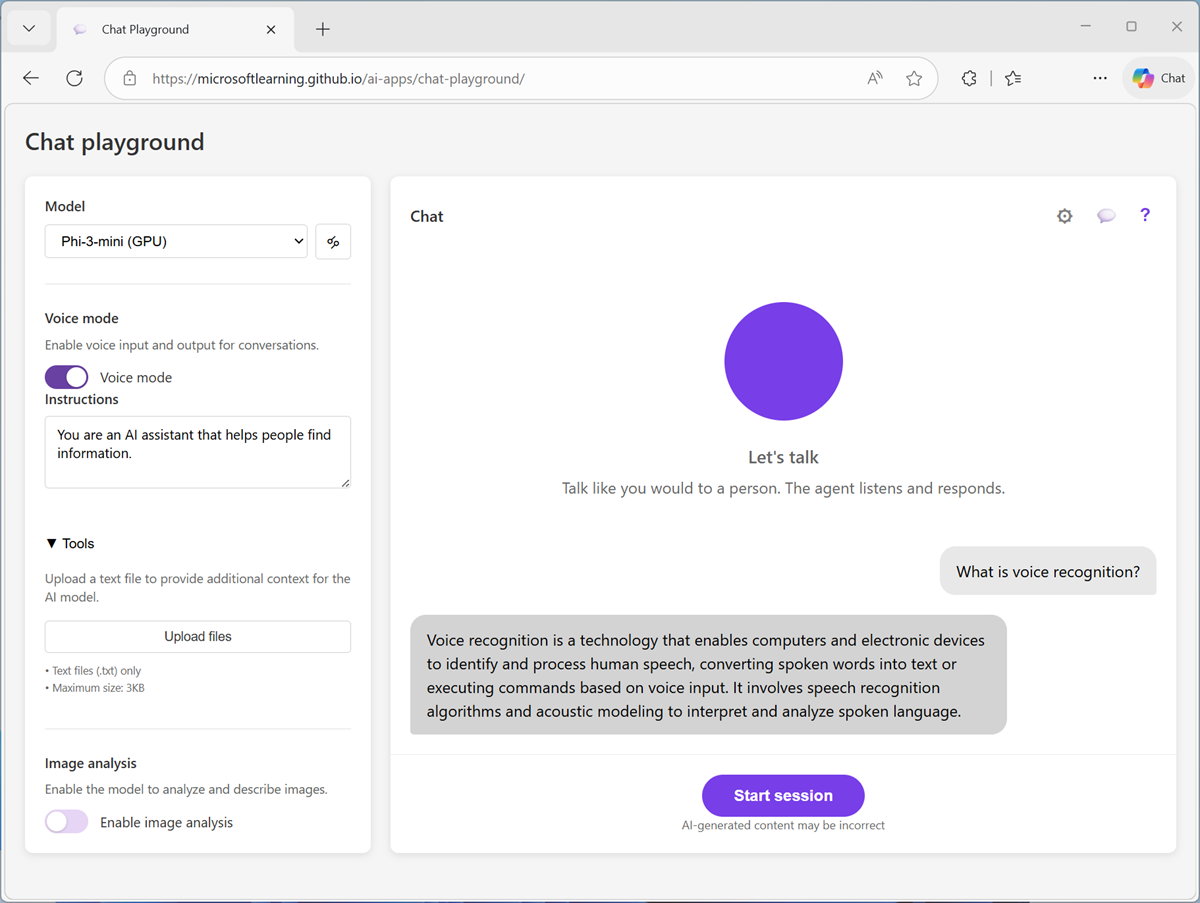The height and width of the screenshot is (903, 1200).
Task: Open Copilot Chat from the browser toolbar
Action: [1157, 77]
